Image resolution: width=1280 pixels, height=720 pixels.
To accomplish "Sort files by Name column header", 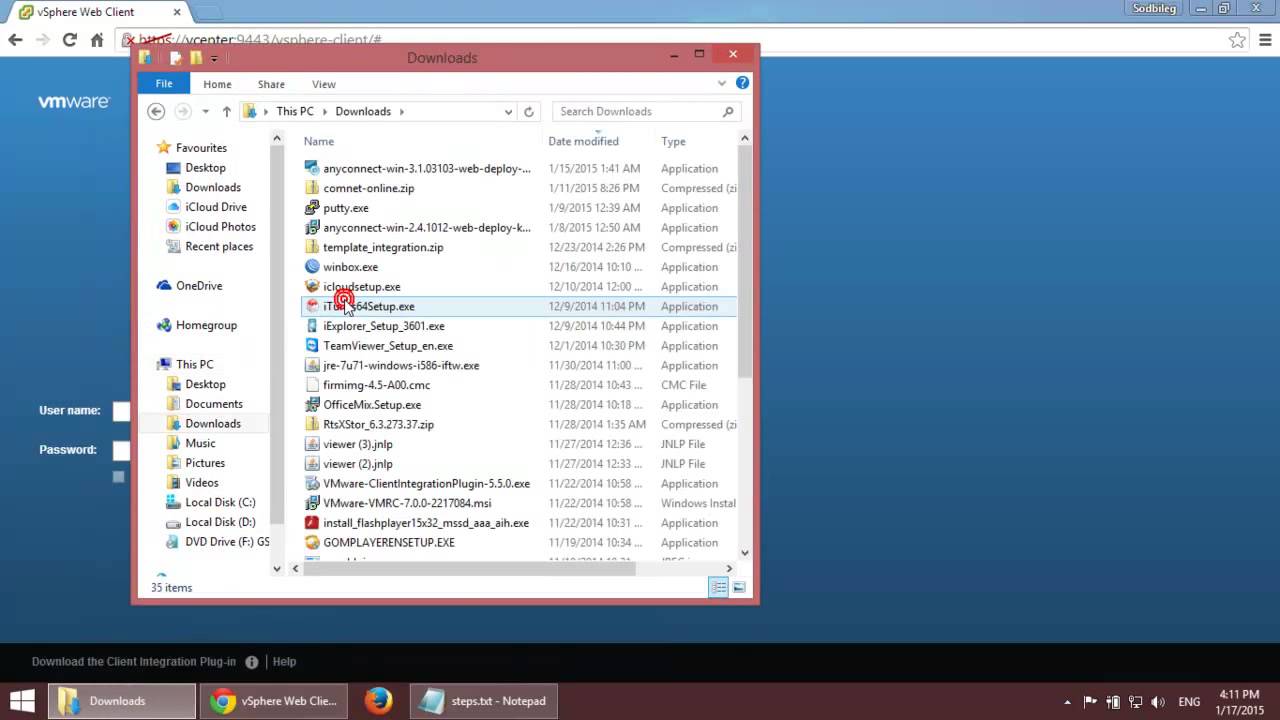I will coord(319,142).
